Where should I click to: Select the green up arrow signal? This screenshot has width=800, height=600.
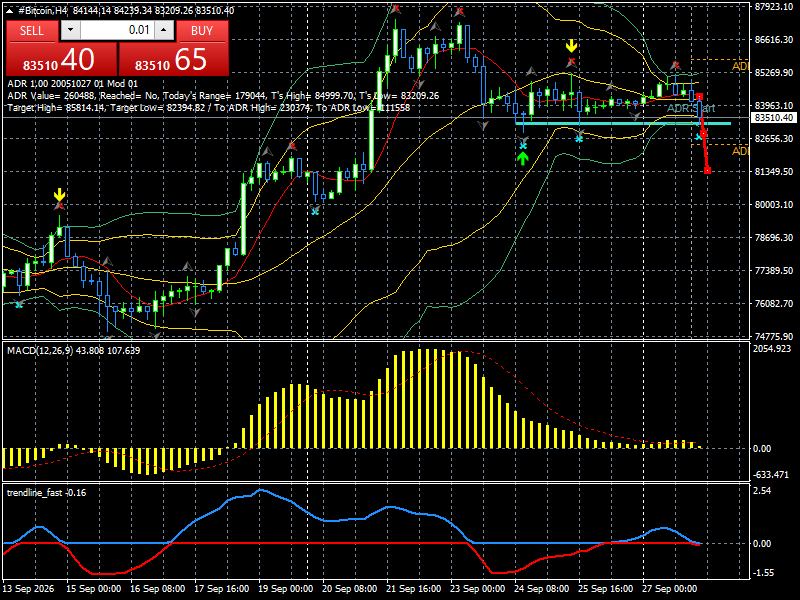[x=522, y=159]
